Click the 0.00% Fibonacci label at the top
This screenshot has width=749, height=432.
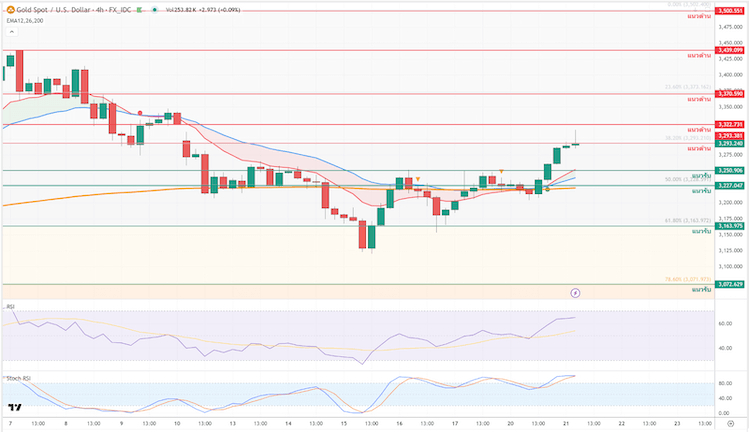click(x=689, y=4)
